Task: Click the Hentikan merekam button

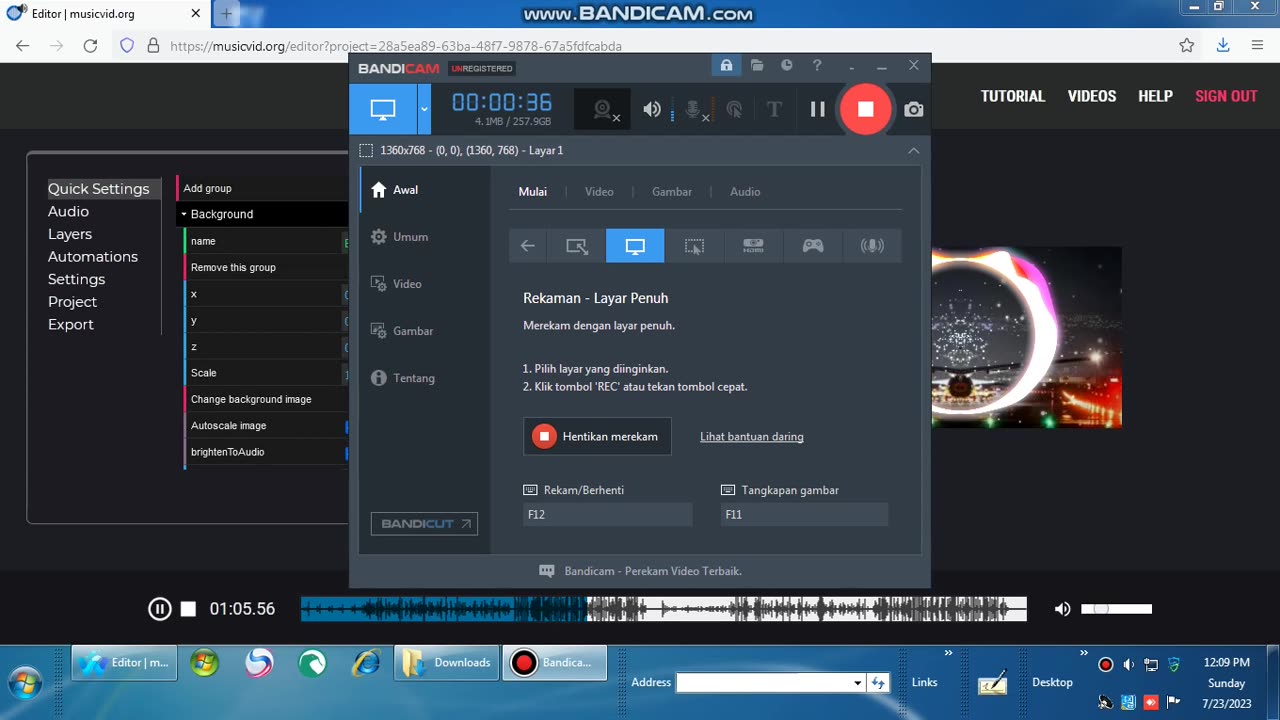Action: point(597,436)
